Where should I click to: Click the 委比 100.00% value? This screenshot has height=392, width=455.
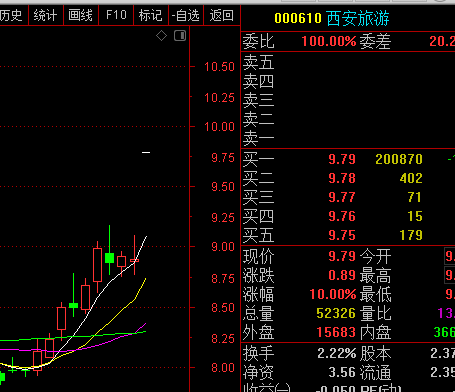click(329, 42)
